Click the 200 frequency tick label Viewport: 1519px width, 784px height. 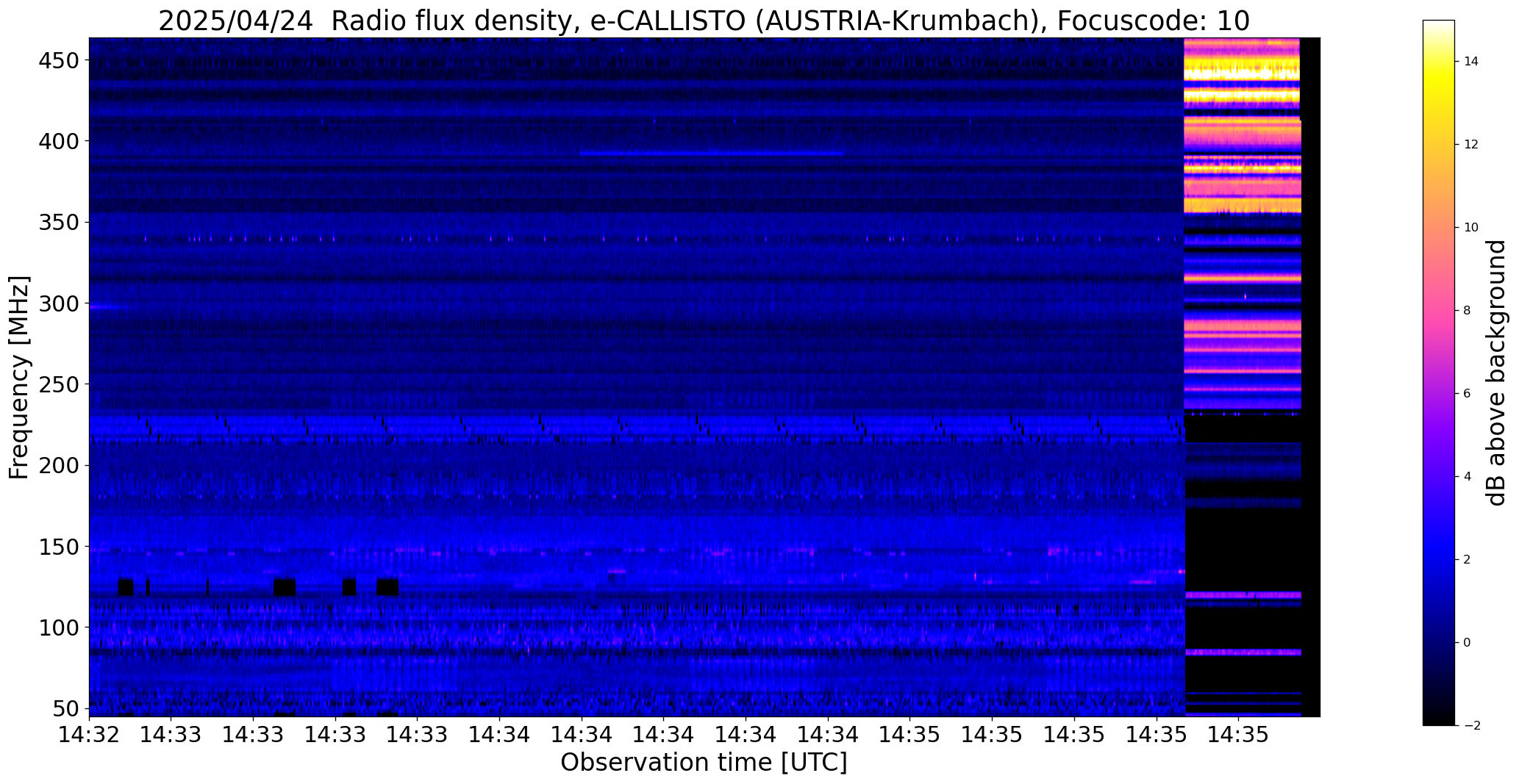59,466
